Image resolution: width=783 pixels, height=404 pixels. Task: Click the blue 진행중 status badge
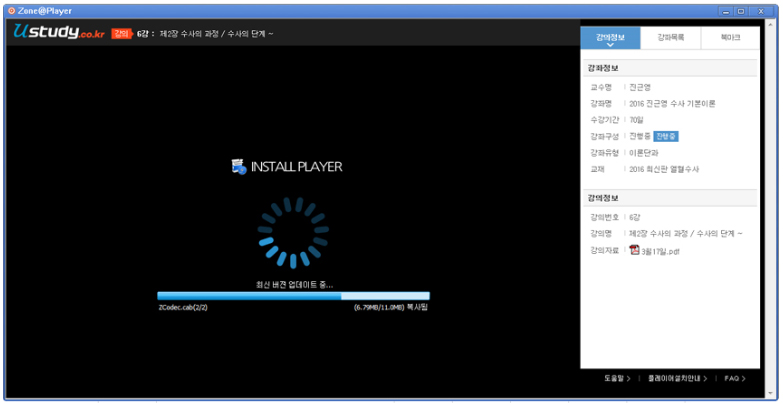click(665, 136)
